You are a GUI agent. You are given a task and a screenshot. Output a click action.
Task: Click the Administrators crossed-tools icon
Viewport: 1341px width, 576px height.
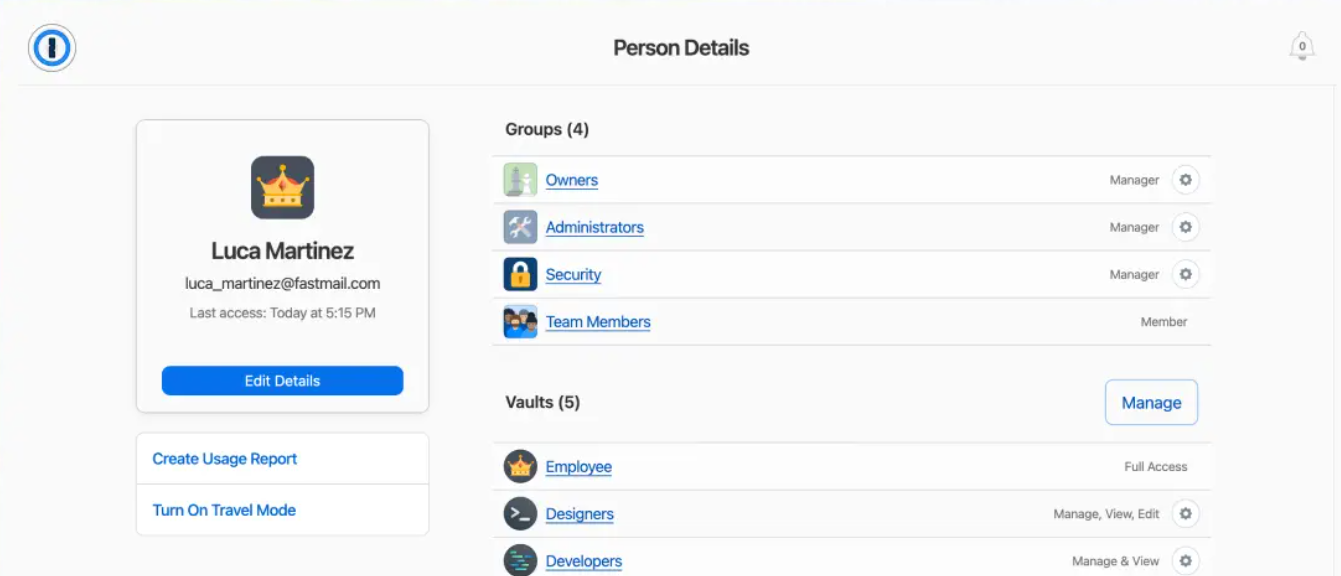(520, 226)
